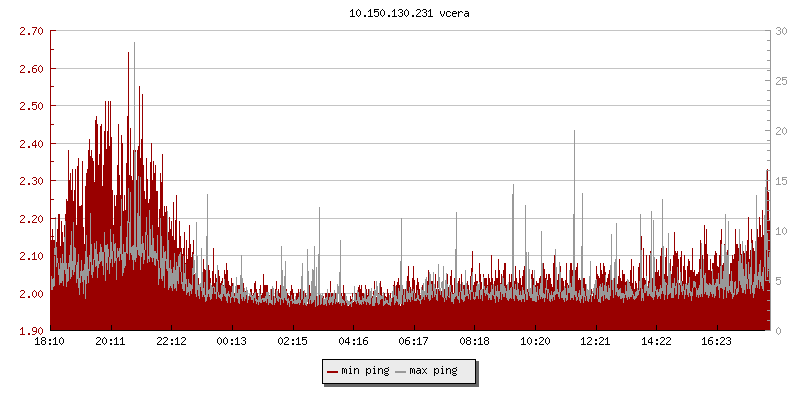Click the 25 right axis label
Viewport: 800px width, 400px height.
(781, 82)
